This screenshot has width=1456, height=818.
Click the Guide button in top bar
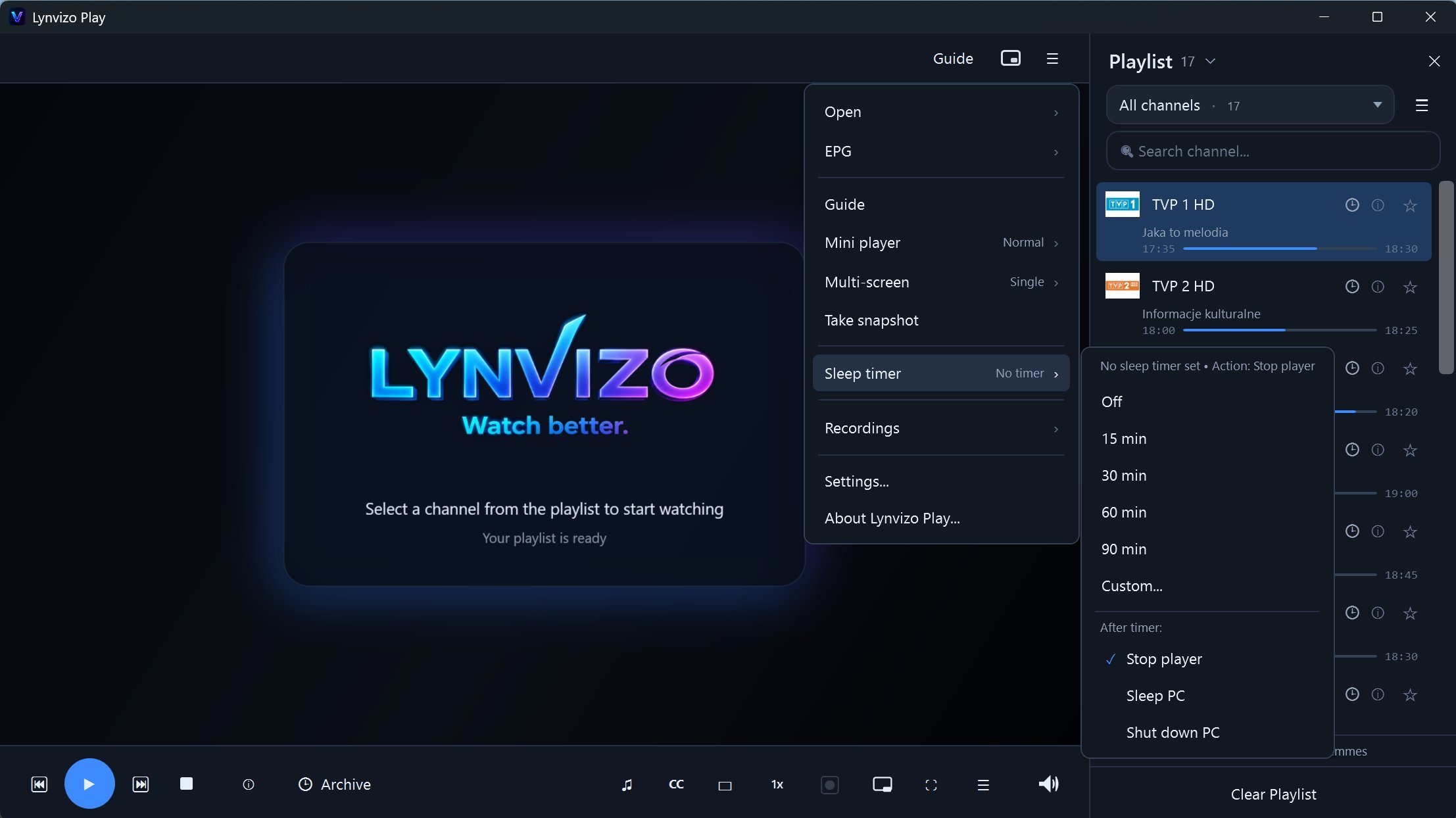pyautogui.click(x=953, y=59)
